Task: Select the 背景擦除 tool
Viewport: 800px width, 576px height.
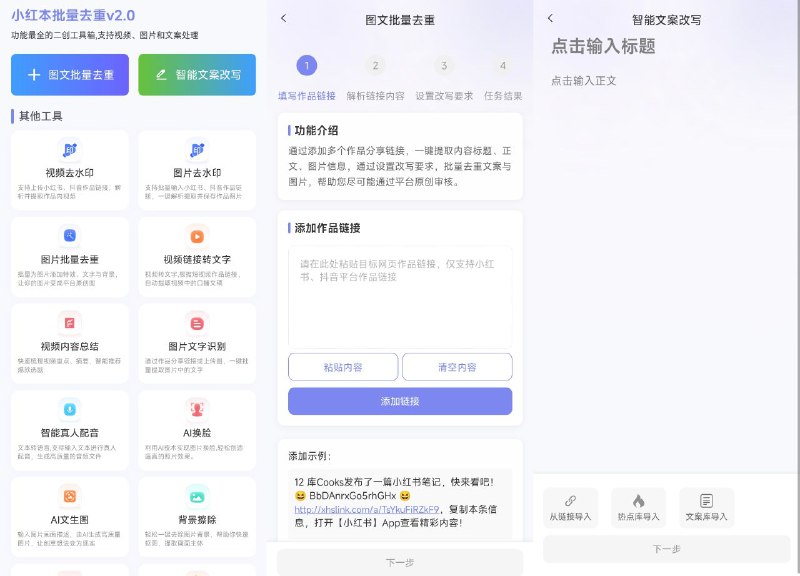Action: [196, 518]
